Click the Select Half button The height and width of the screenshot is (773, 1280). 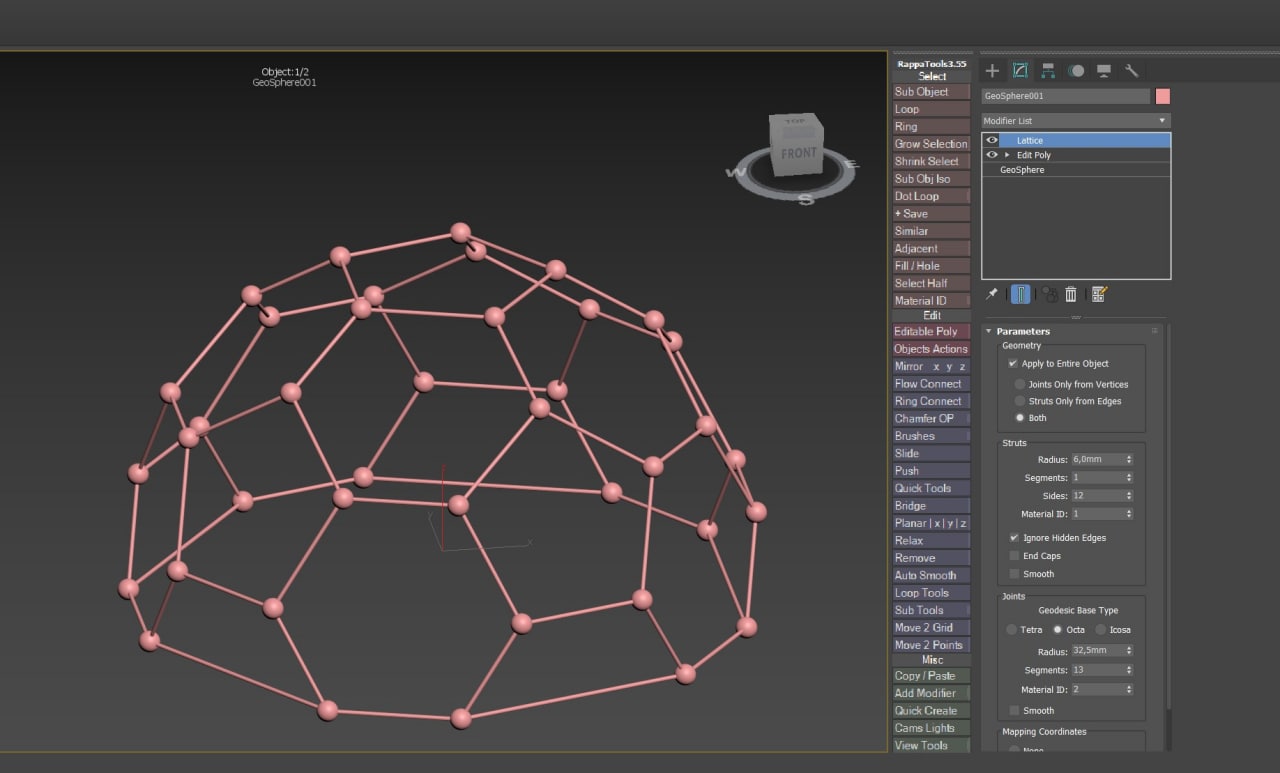pyautogui.click(x=931, y=283)
